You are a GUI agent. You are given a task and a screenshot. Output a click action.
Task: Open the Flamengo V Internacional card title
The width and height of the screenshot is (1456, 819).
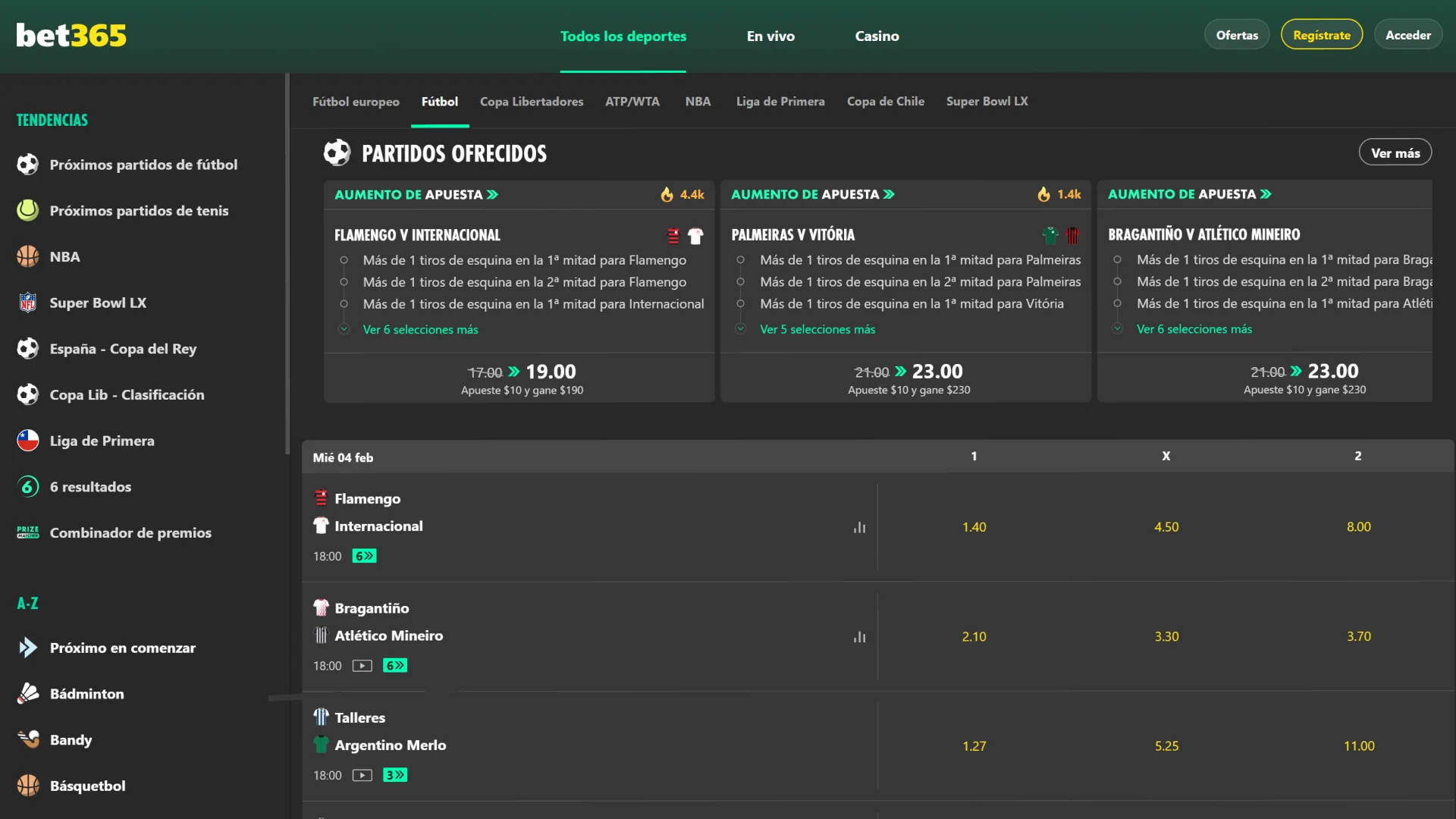click(417, 235)
